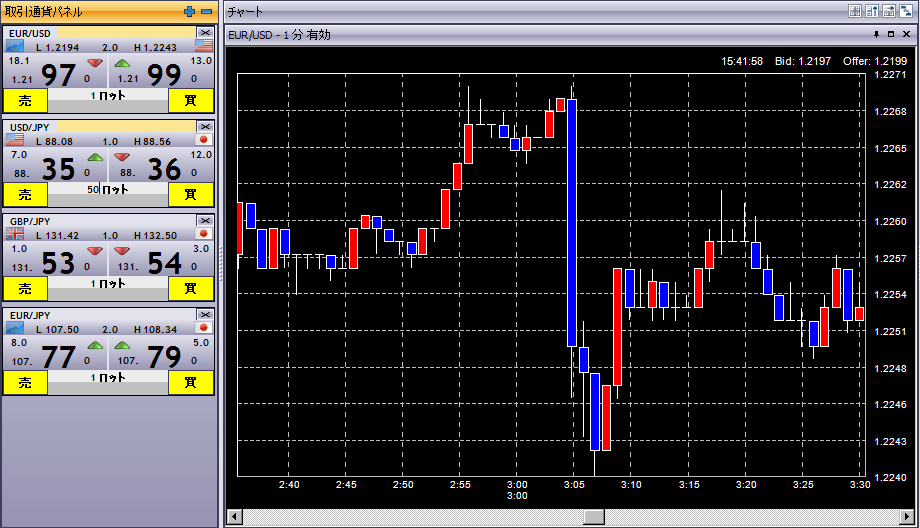The width and height of the screenshot is (920, 528).
Task: Click the blue minus icon in currency panel header
Action: tap(206, 11)
